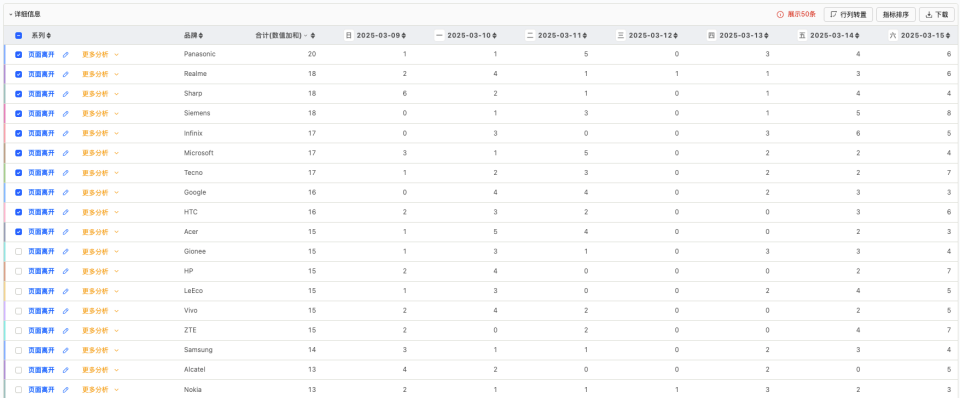Uncheck the Realme row checkbox
The width and height of the screenshot is (960, 398).
tap(18, 74)
